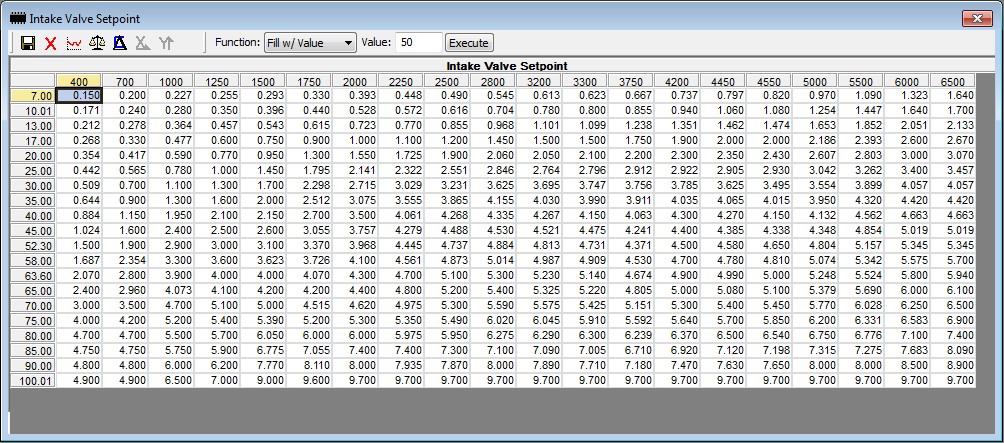
Task: Select the 10.01 row header
Action: pos(33,111)
